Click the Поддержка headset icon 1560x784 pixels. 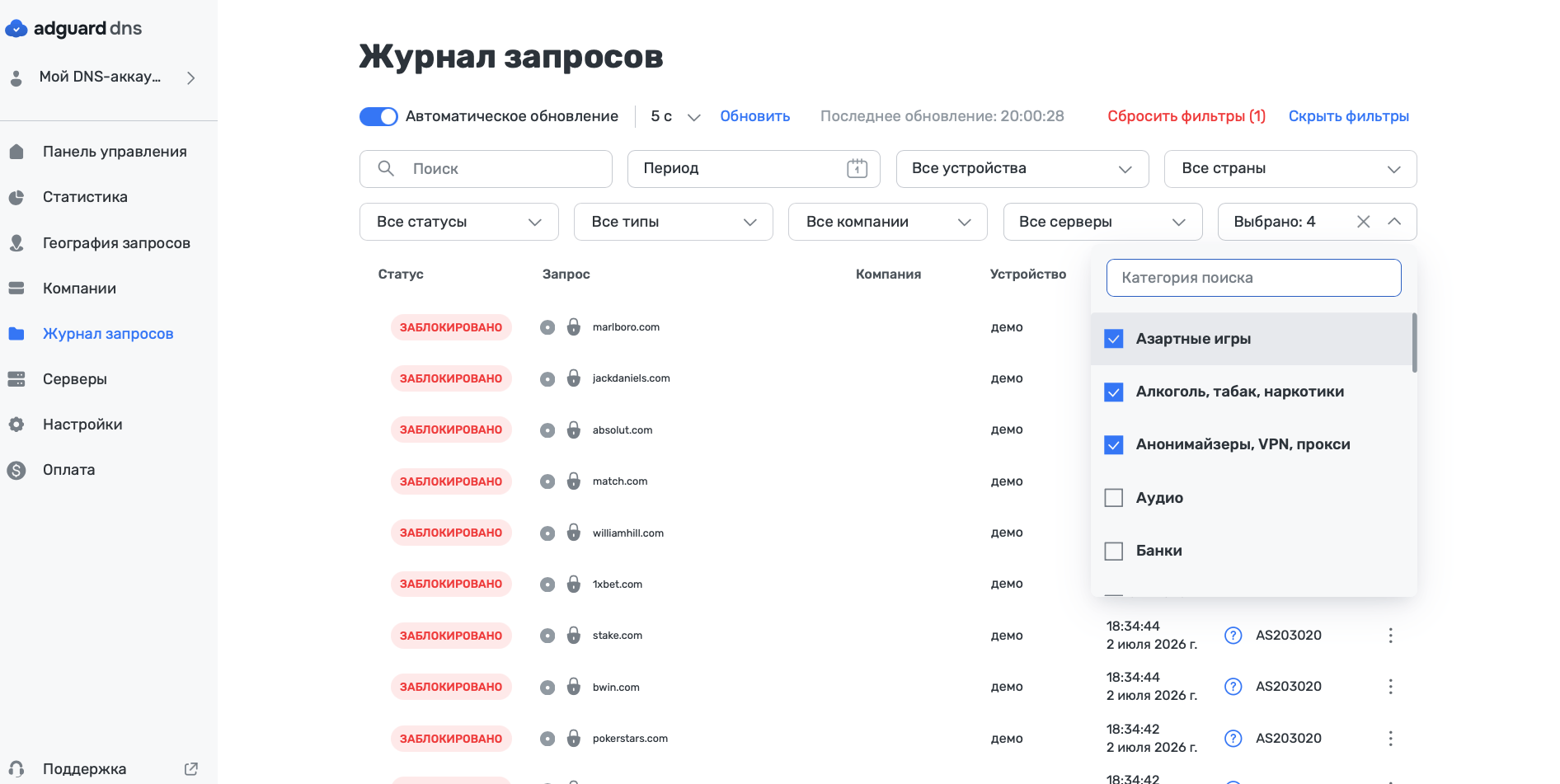(16, 769)
